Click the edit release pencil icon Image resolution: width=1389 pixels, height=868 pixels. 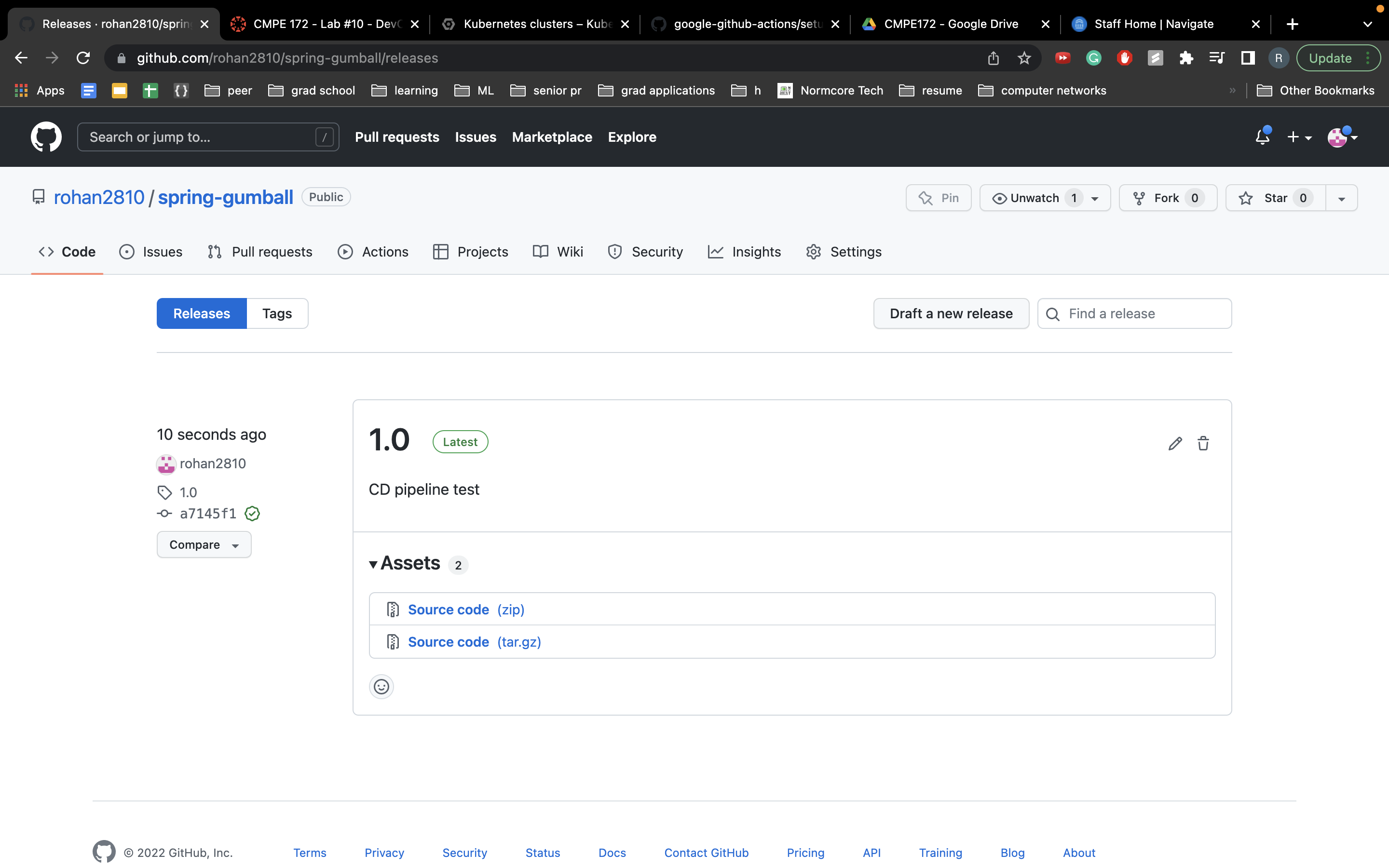coord(1174,443)
